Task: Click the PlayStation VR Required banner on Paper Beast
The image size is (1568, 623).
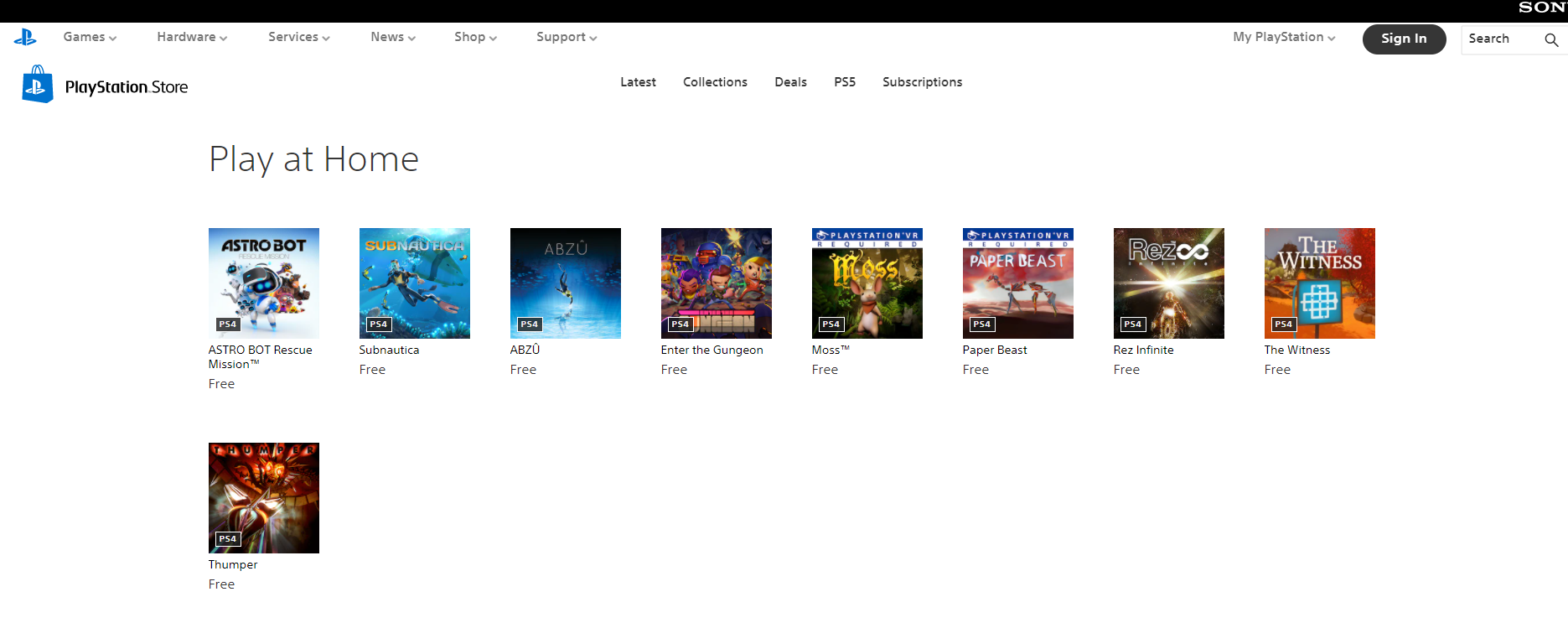Action: point(1018,237)
